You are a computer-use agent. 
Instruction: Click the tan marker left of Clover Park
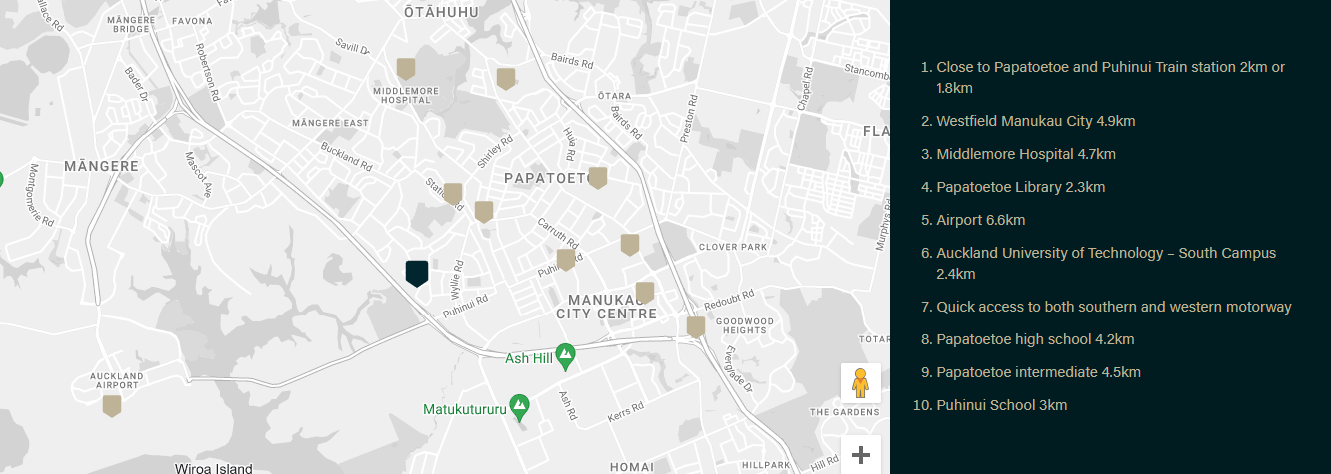[x=629, y=244]
